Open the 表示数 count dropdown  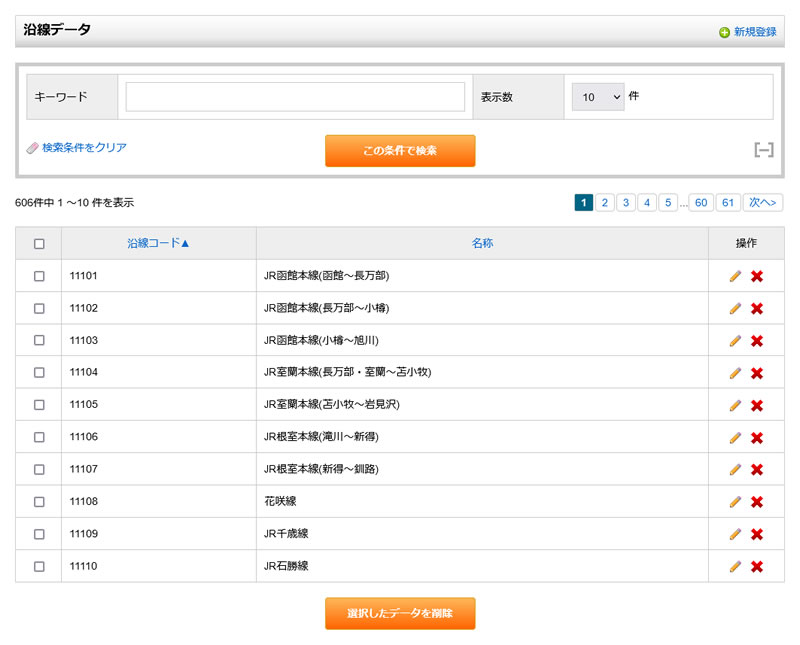click(598, 97)
